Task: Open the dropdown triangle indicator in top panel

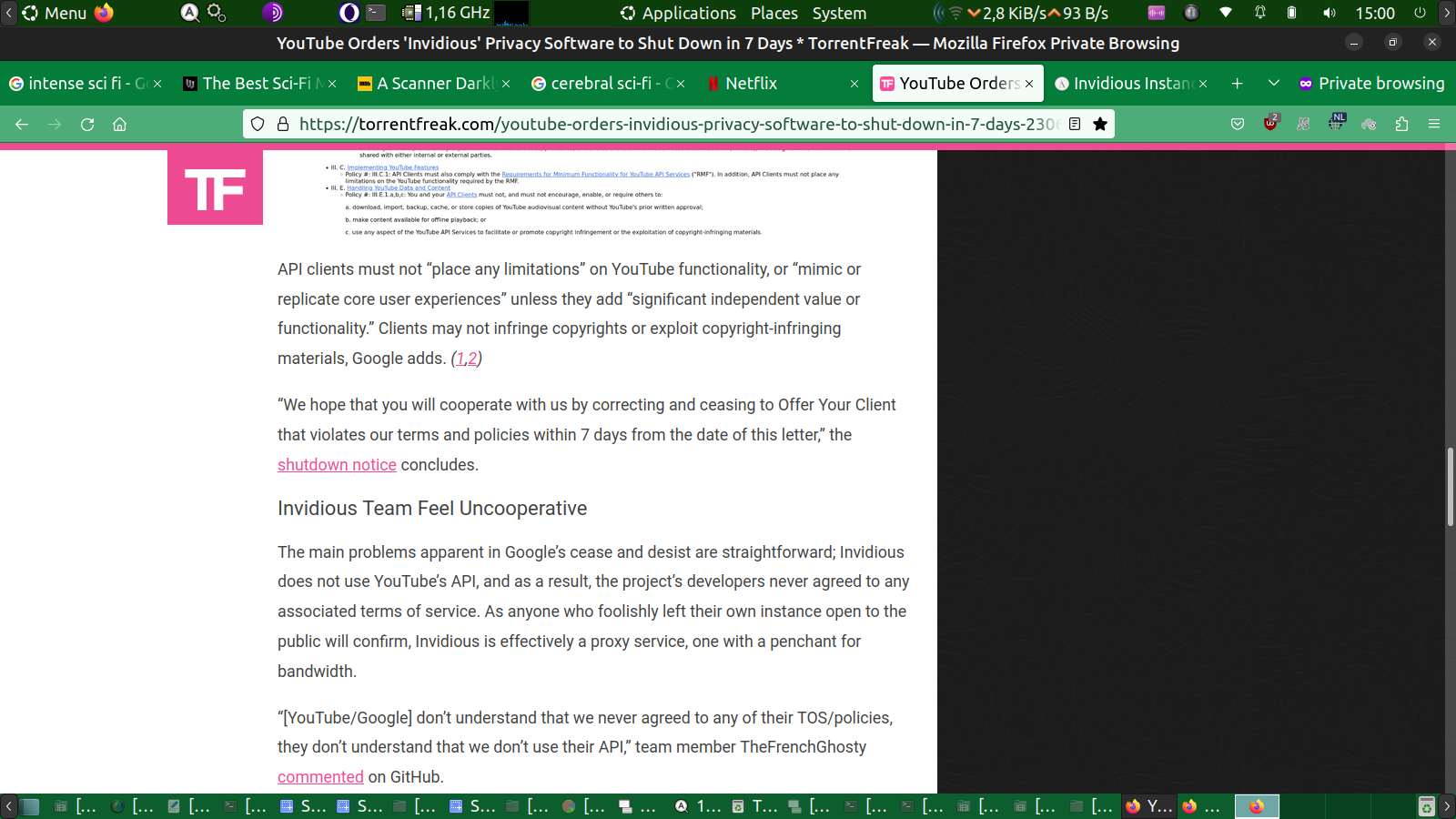Action: tap(1226, 13)
